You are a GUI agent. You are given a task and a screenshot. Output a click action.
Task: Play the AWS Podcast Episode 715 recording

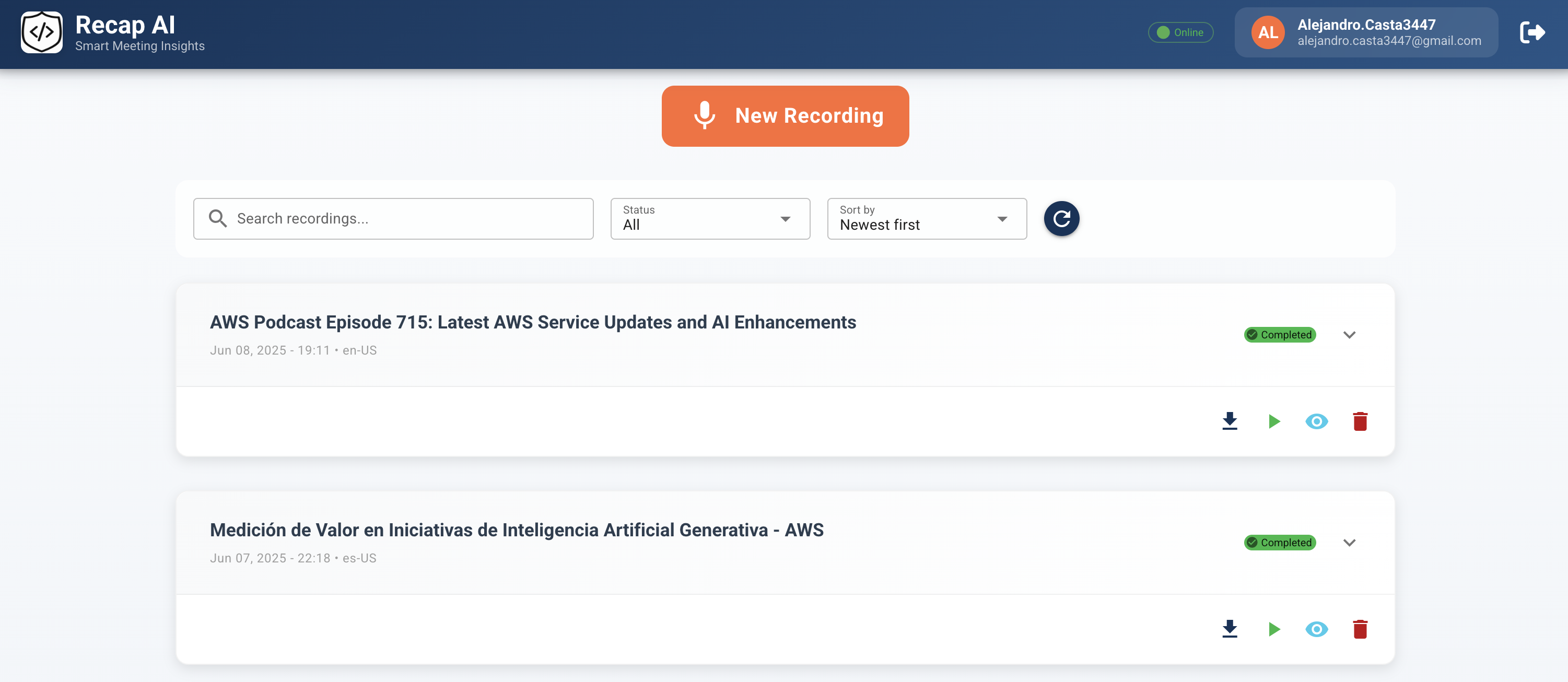point(1273,421)
